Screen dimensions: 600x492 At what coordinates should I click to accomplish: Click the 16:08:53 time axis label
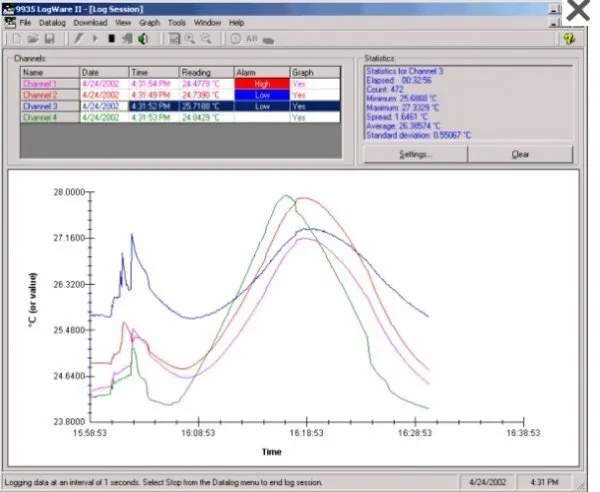pyautogui.click(x=198, y=433)
